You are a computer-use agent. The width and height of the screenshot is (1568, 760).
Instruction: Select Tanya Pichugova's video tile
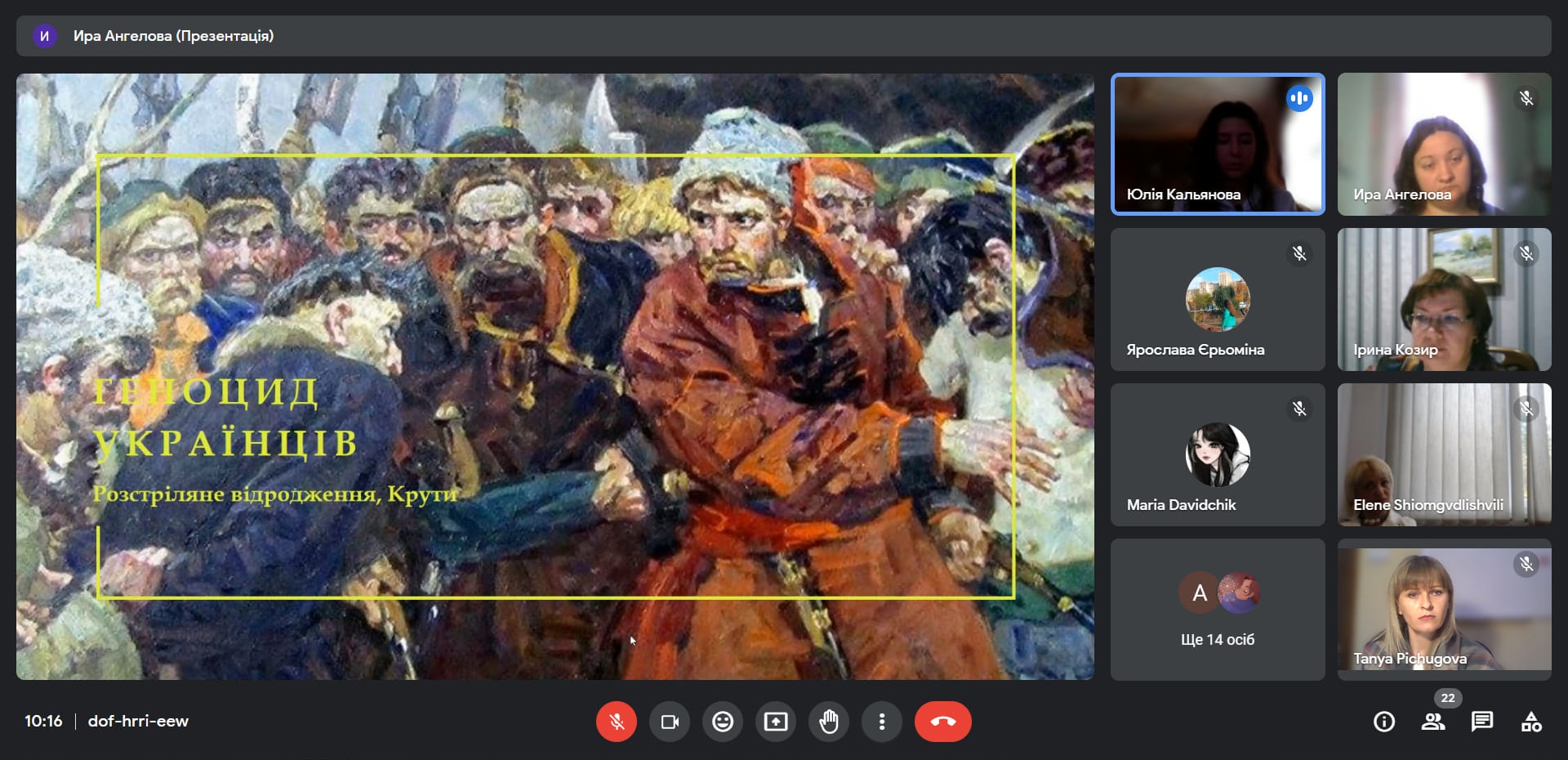click(1445, 610)
